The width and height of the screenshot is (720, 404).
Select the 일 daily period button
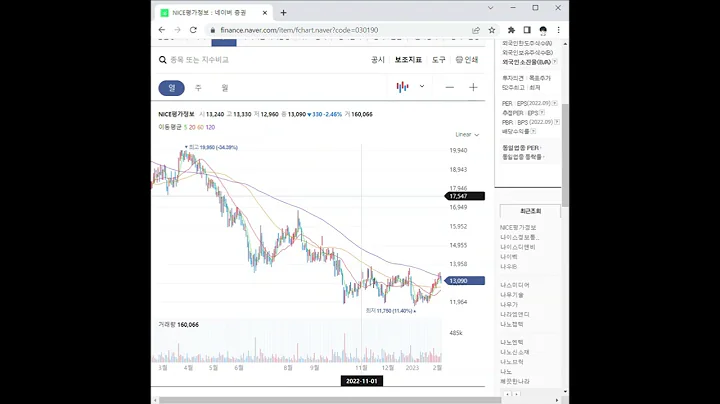click(171, 88)
